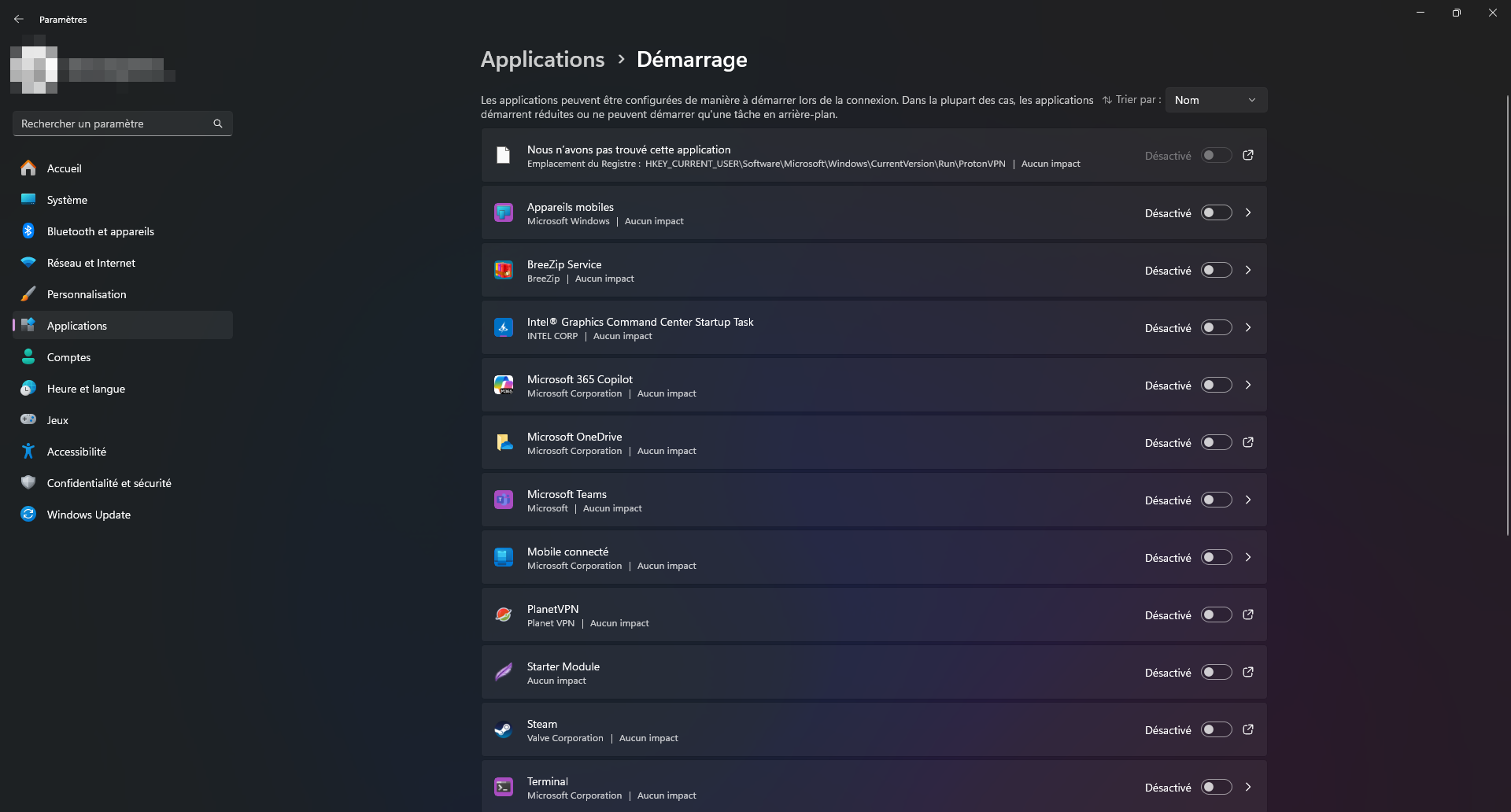Expand Mobile connecté details chevron

(x=1248, y=557)
